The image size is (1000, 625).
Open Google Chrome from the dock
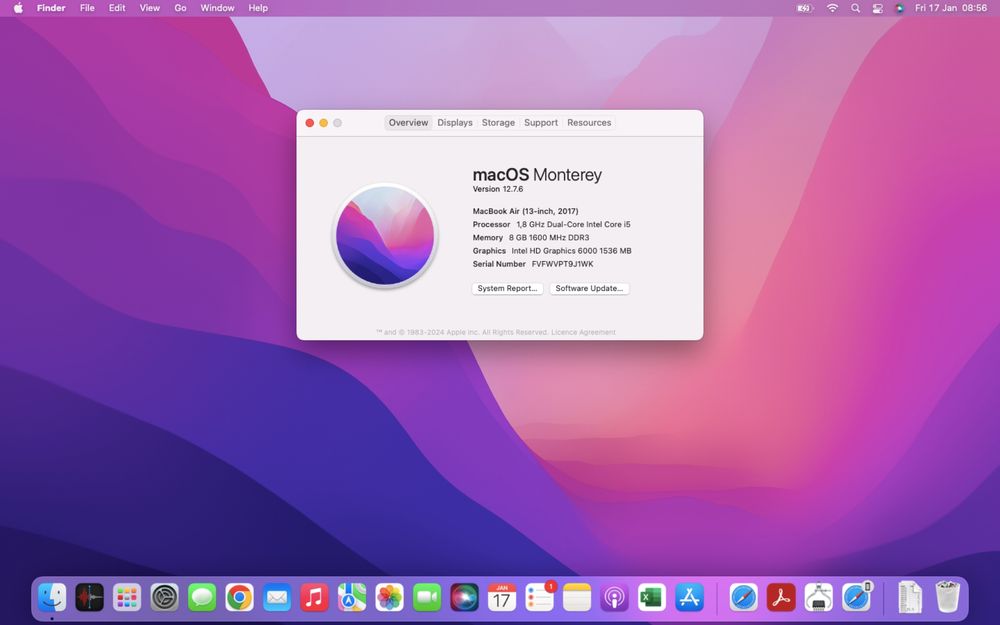click(x=239, y=598)
